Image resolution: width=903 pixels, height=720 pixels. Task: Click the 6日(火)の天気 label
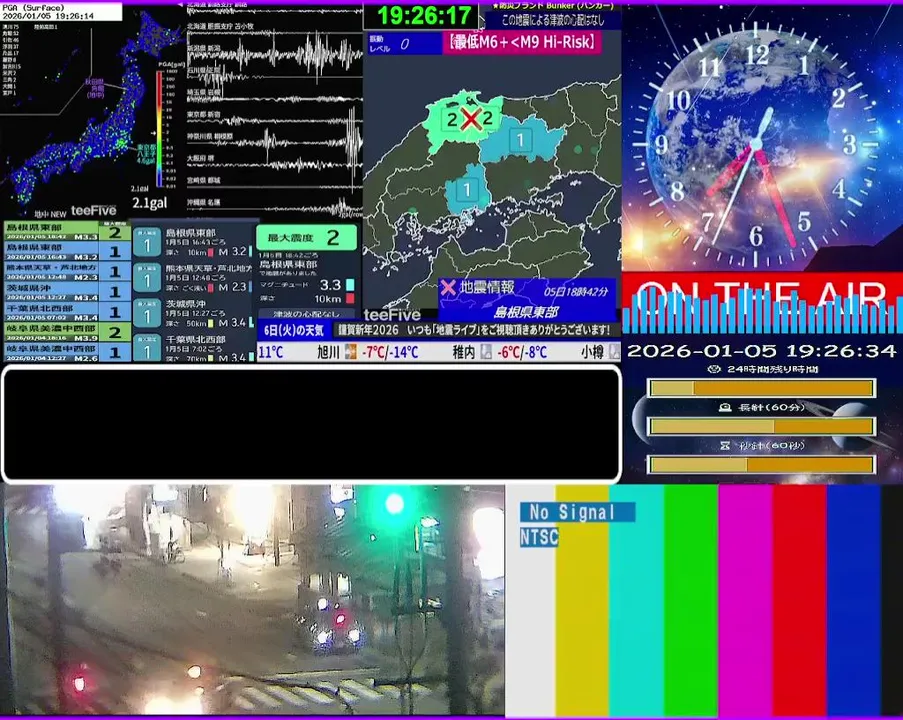pyautogui.click(x=294, y=330)
